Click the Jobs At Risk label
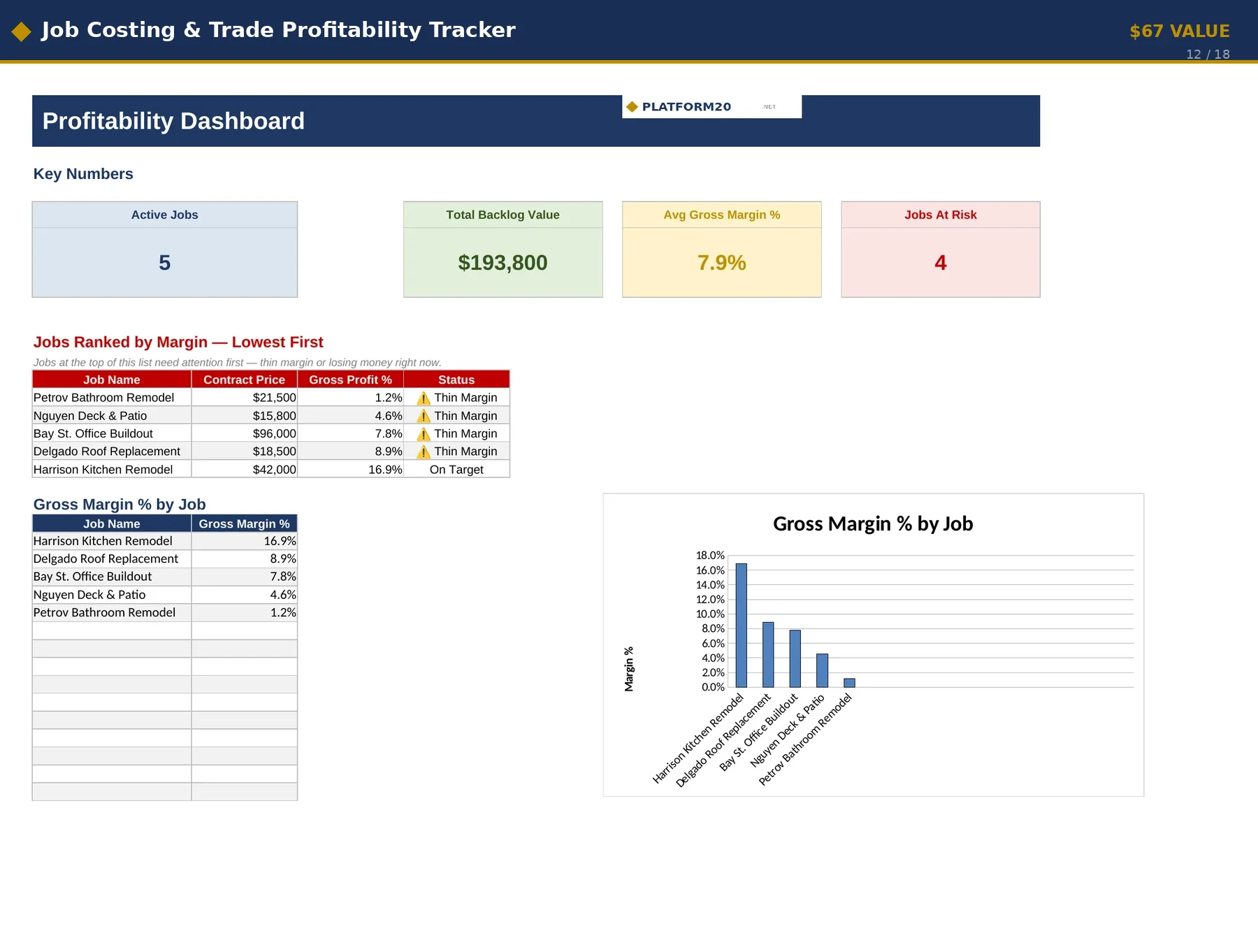 [940, 215]
